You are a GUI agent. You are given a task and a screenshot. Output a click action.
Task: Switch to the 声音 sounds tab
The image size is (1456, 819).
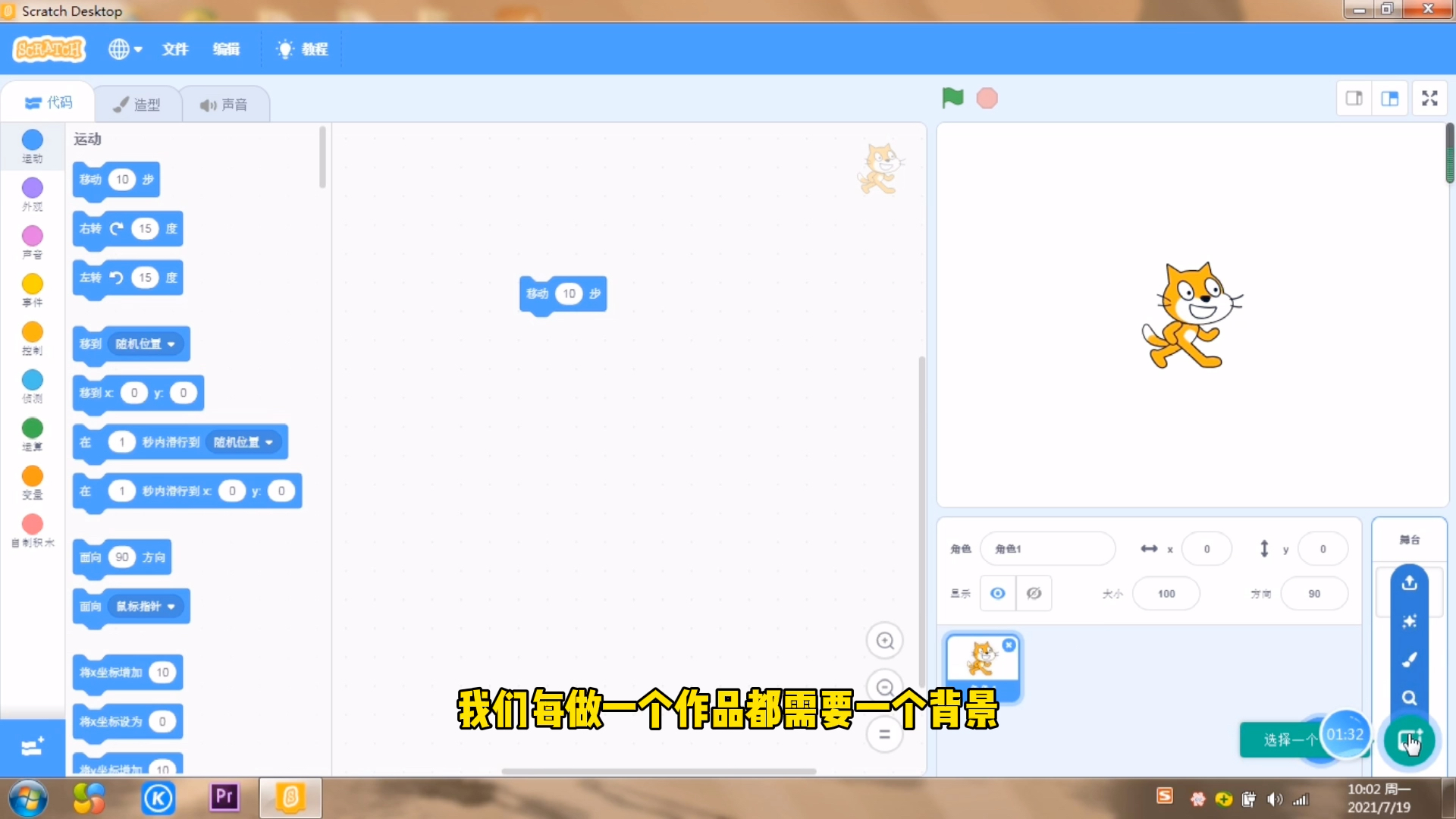pos(224,105)
